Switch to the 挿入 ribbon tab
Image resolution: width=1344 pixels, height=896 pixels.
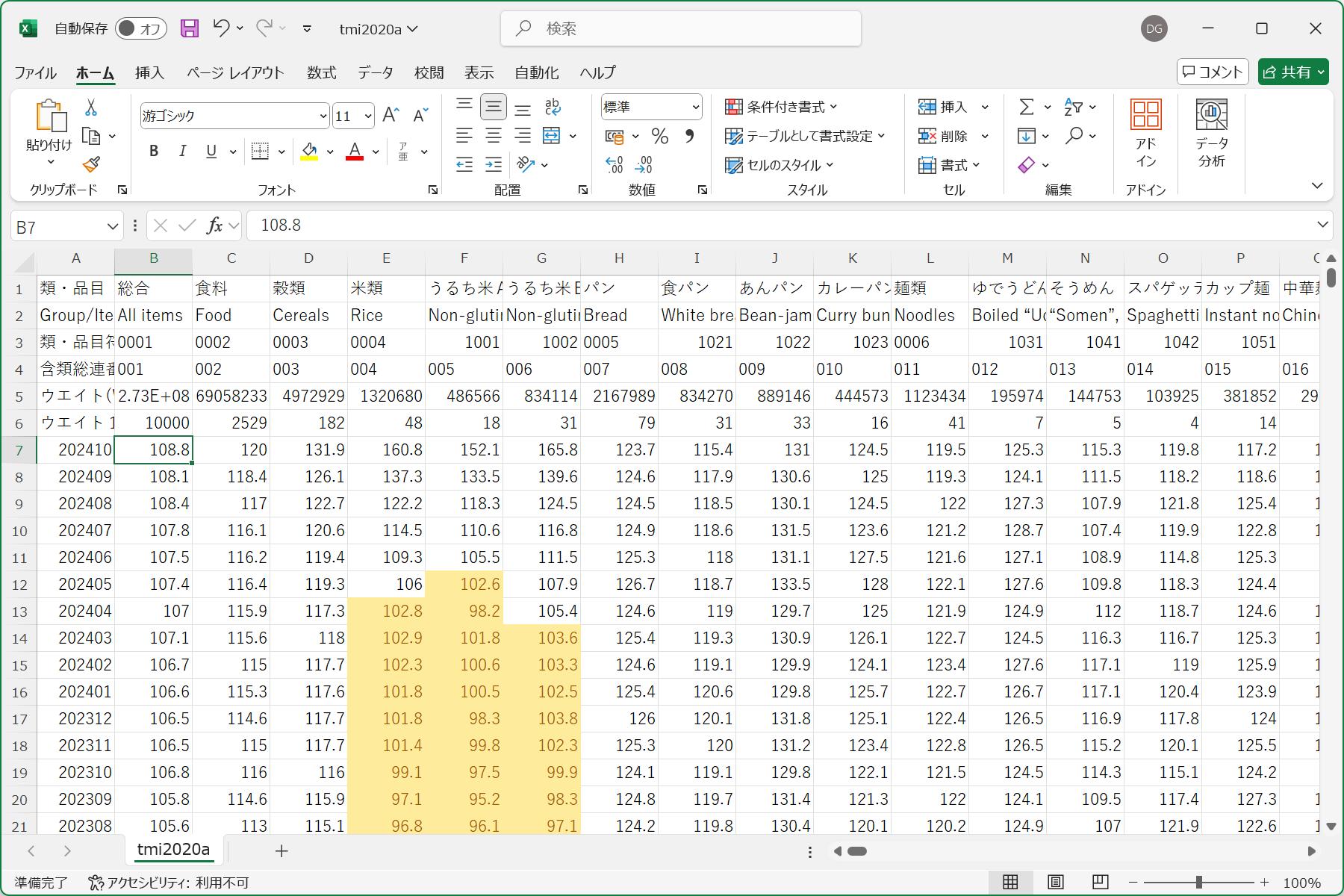[x=149, y=72]
